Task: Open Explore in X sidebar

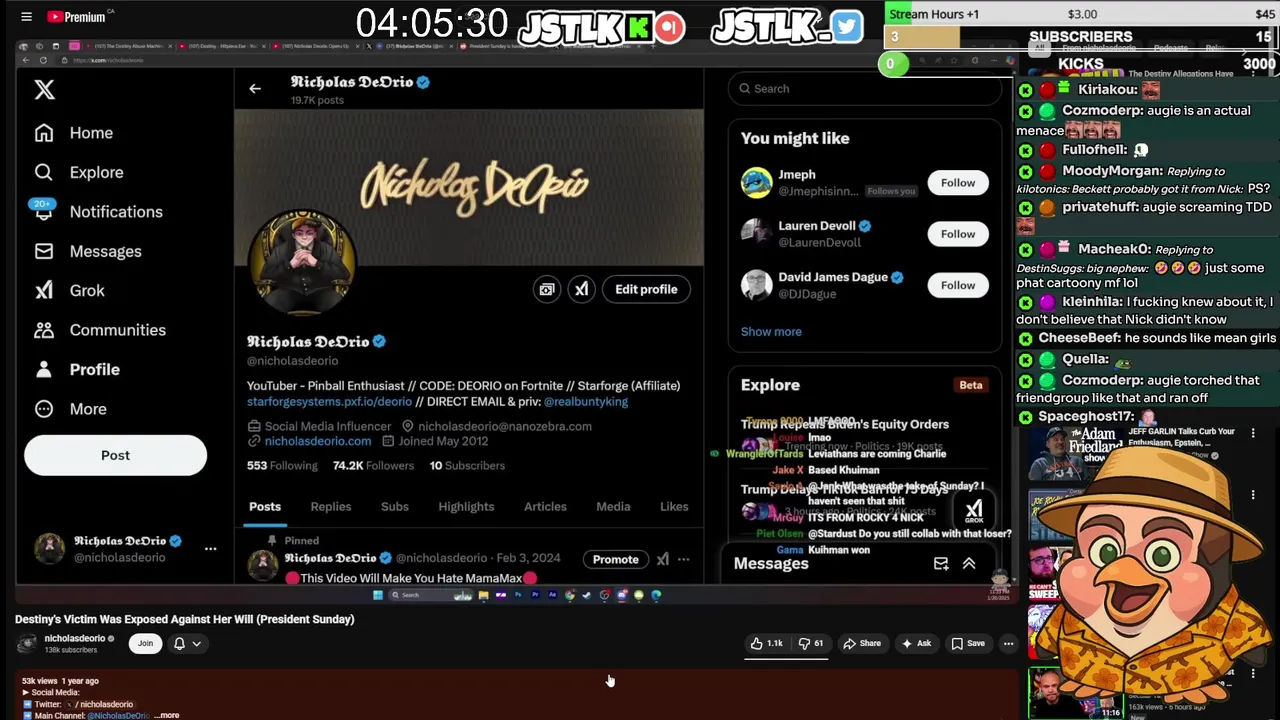Action: coord(78,172)
